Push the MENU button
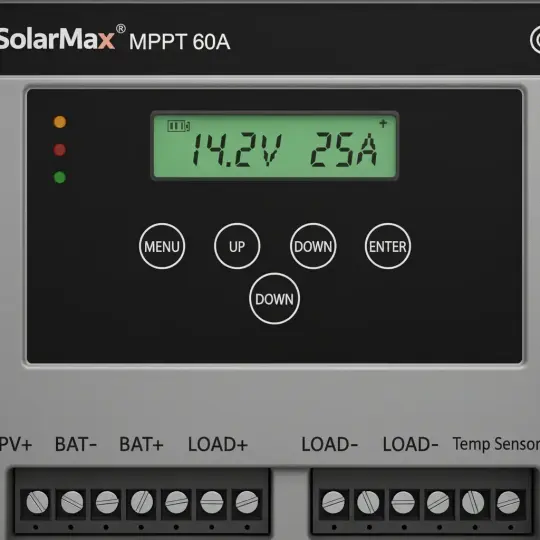The width and height of the screenshot is (540, 540). click(x=162, y=246)
